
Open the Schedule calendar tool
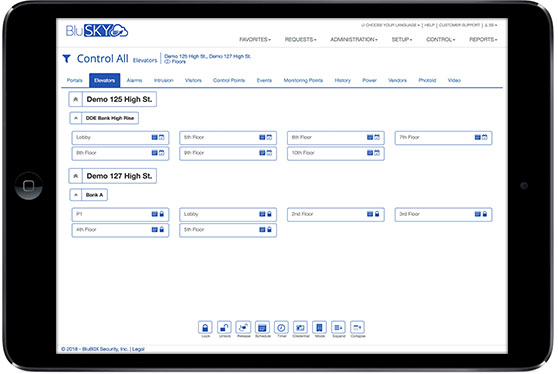click(x=262, y=327)
